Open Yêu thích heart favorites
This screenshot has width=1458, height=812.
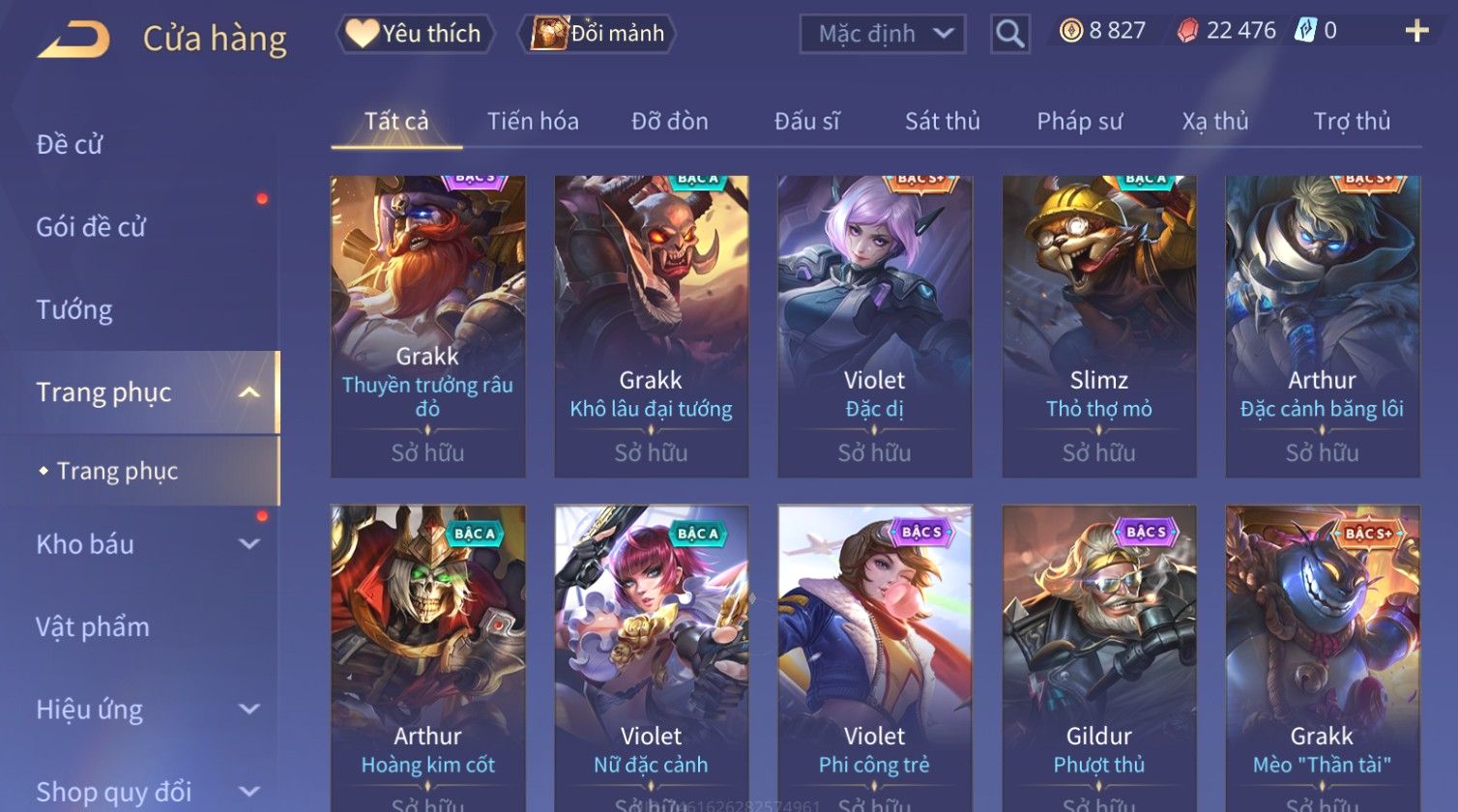(x=415, y=34)
